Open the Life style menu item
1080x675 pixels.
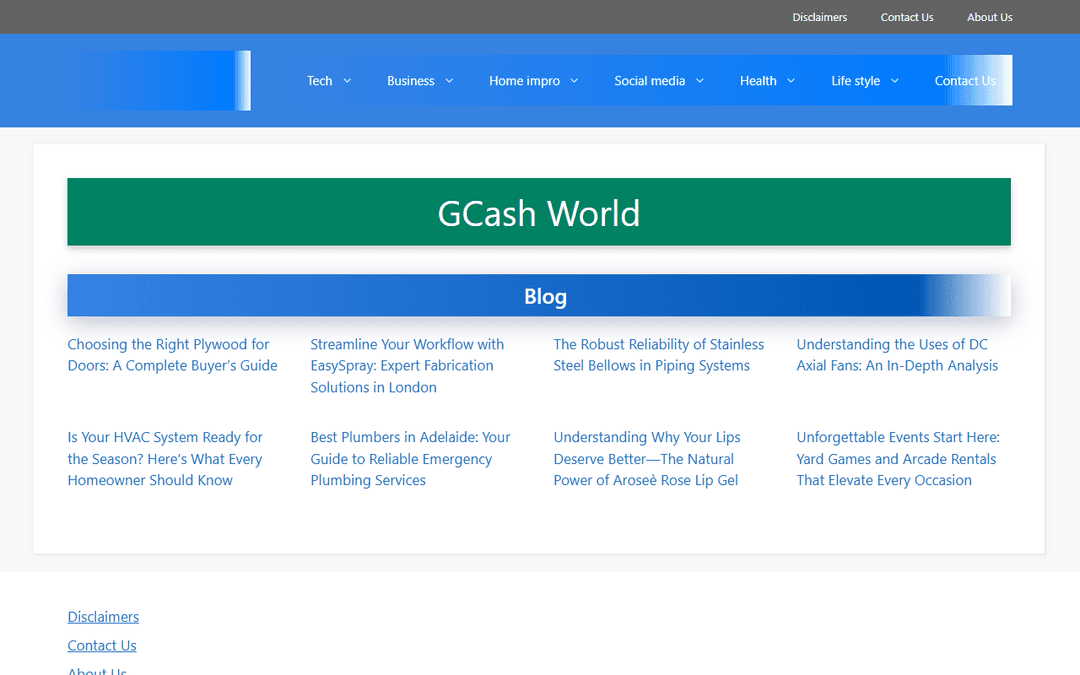[855, 81]
